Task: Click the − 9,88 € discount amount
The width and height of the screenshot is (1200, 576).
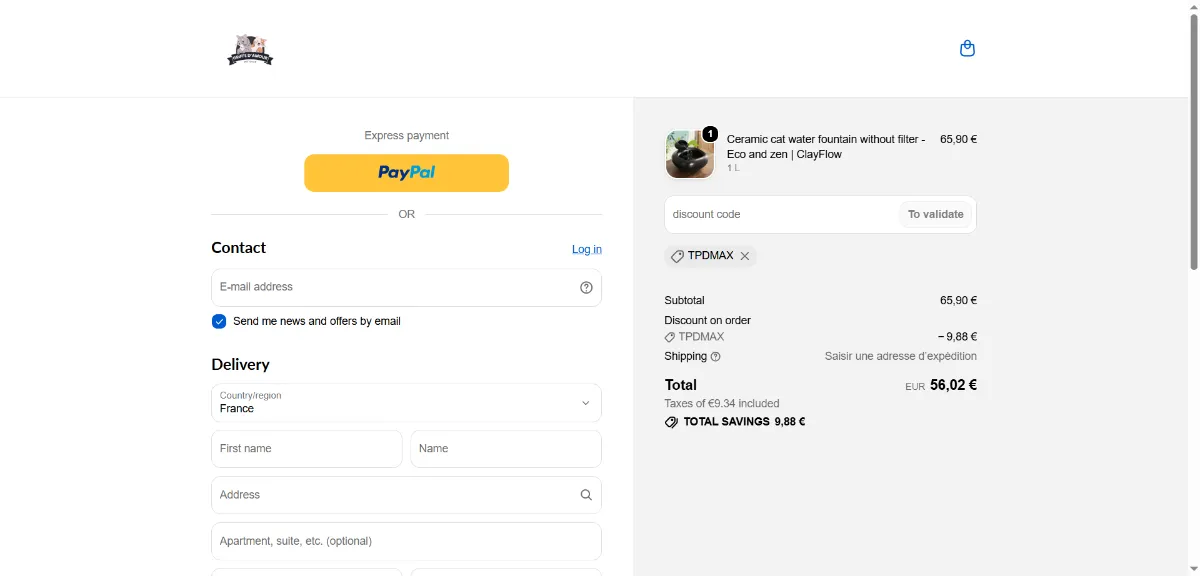Action: pos(957,337)
